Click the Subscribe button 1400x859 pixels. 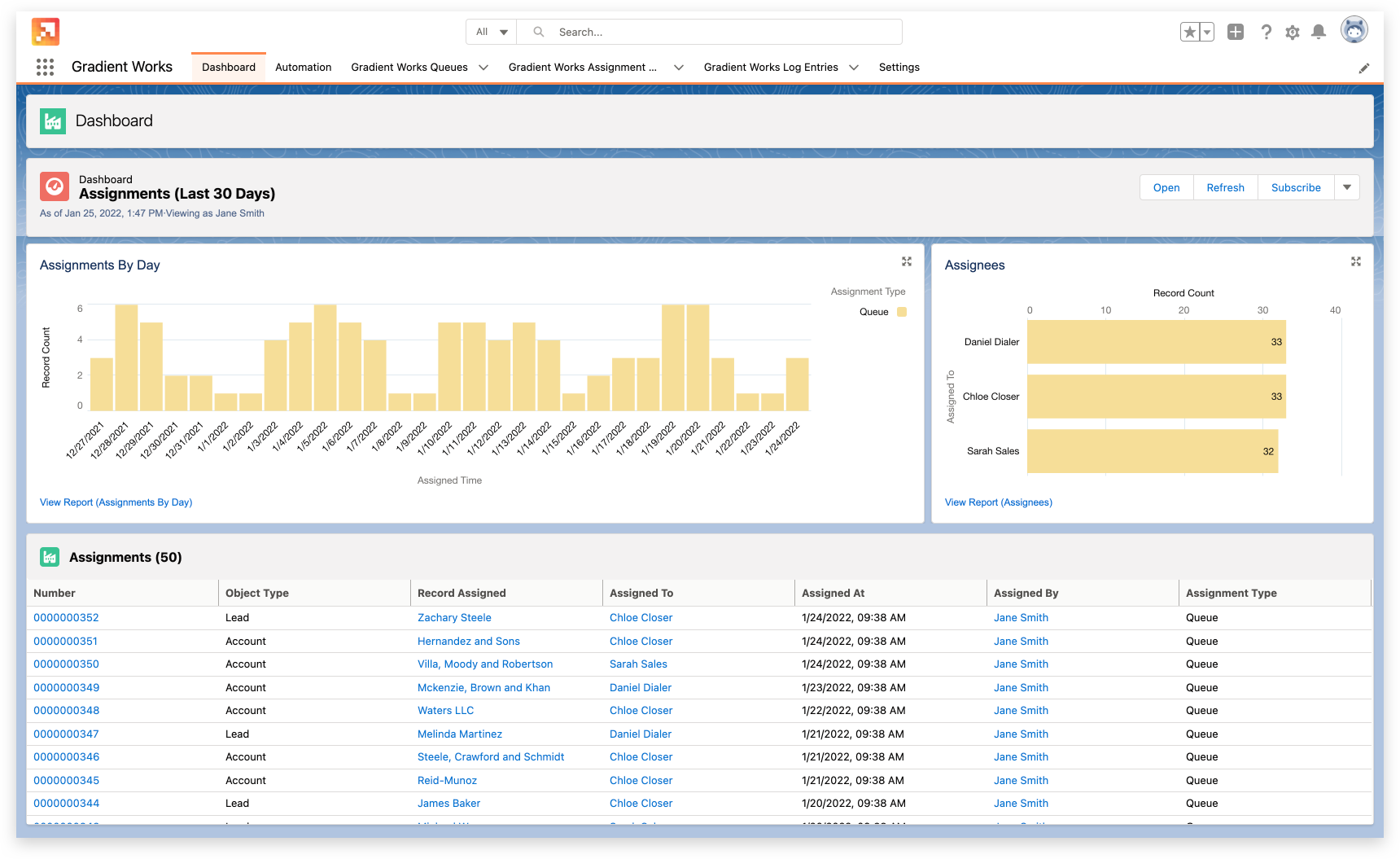pos(1296,187)
